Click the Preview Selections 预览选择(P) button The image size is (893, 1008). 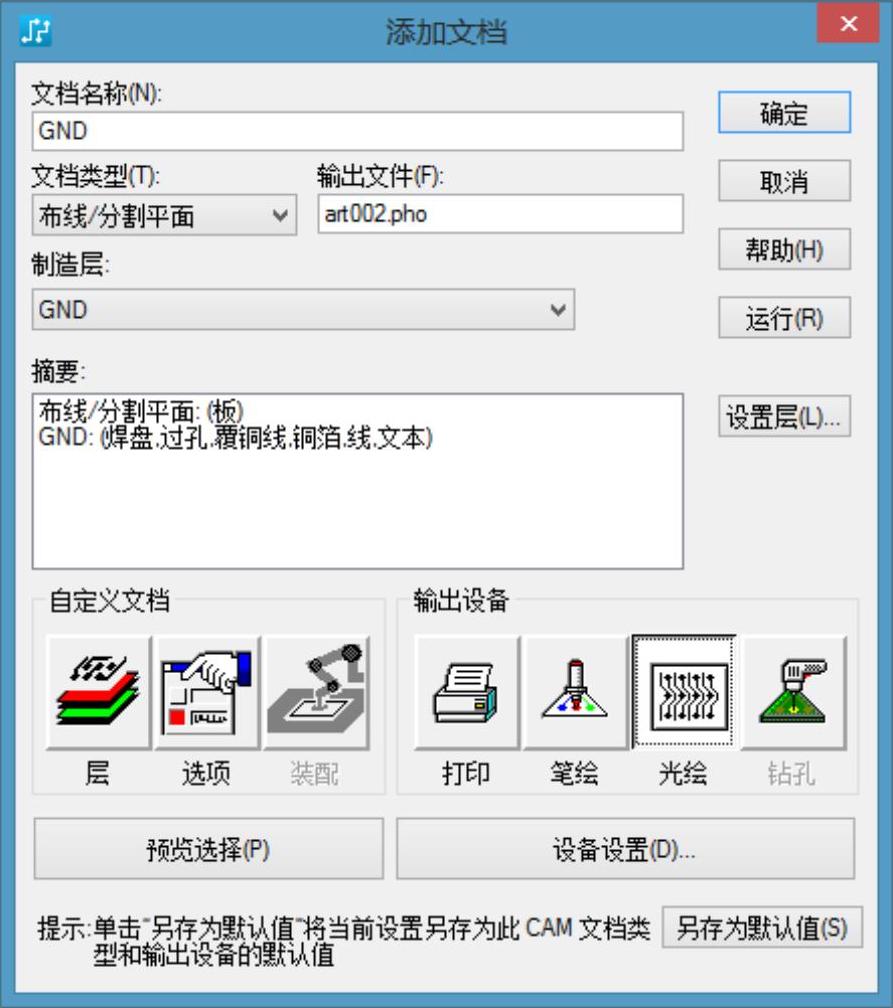208,849
